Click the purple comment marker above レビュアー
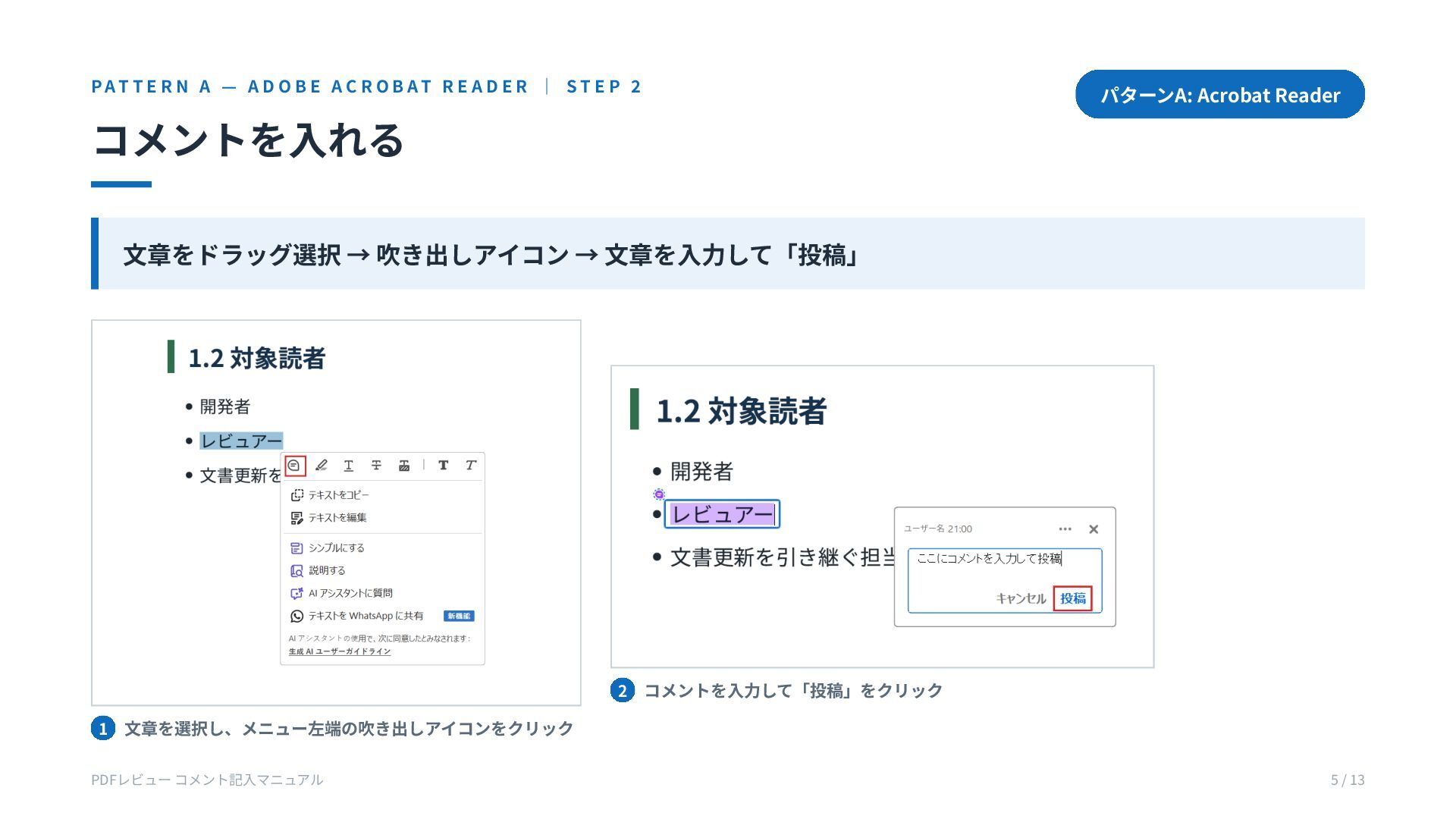The height and width of the screenshot is (819, 1456). [659, 494]
